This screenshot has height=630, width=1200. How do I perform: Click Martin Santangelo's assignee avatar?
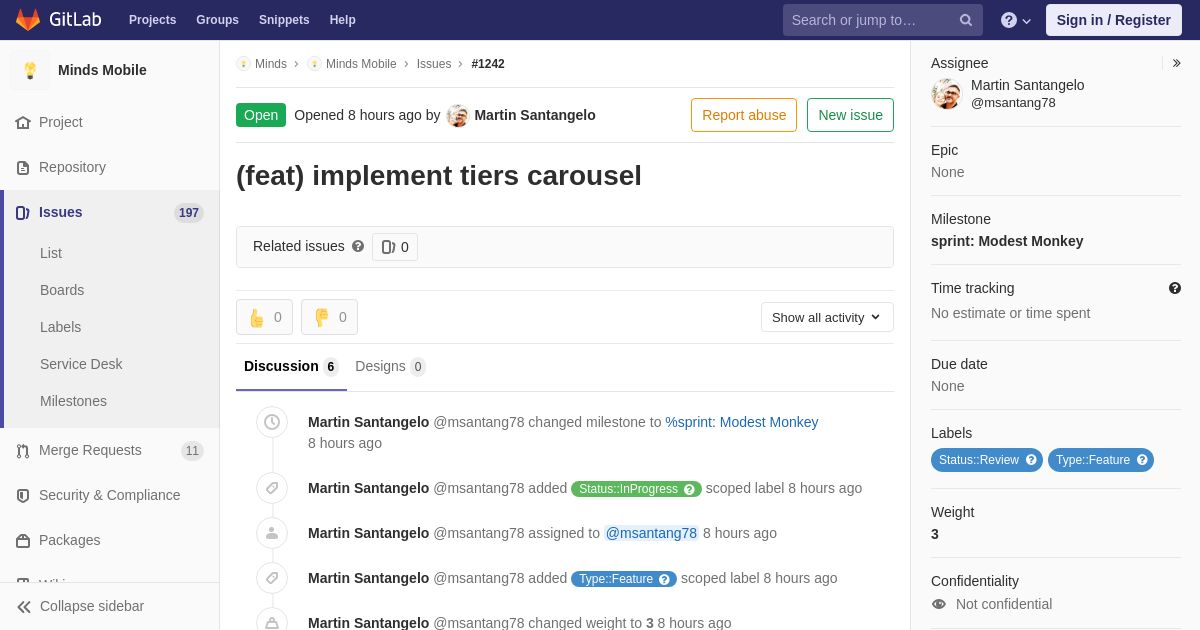[x=946, y=94]
